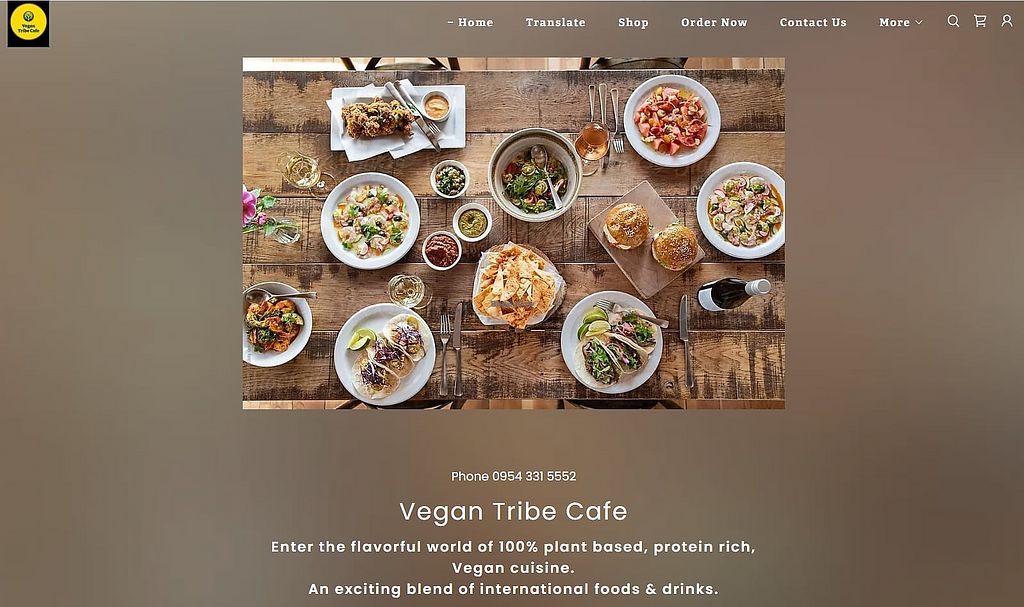Click the watermelon salad plate in photo
Screen dimensions: 1024x607
(671, 121)
